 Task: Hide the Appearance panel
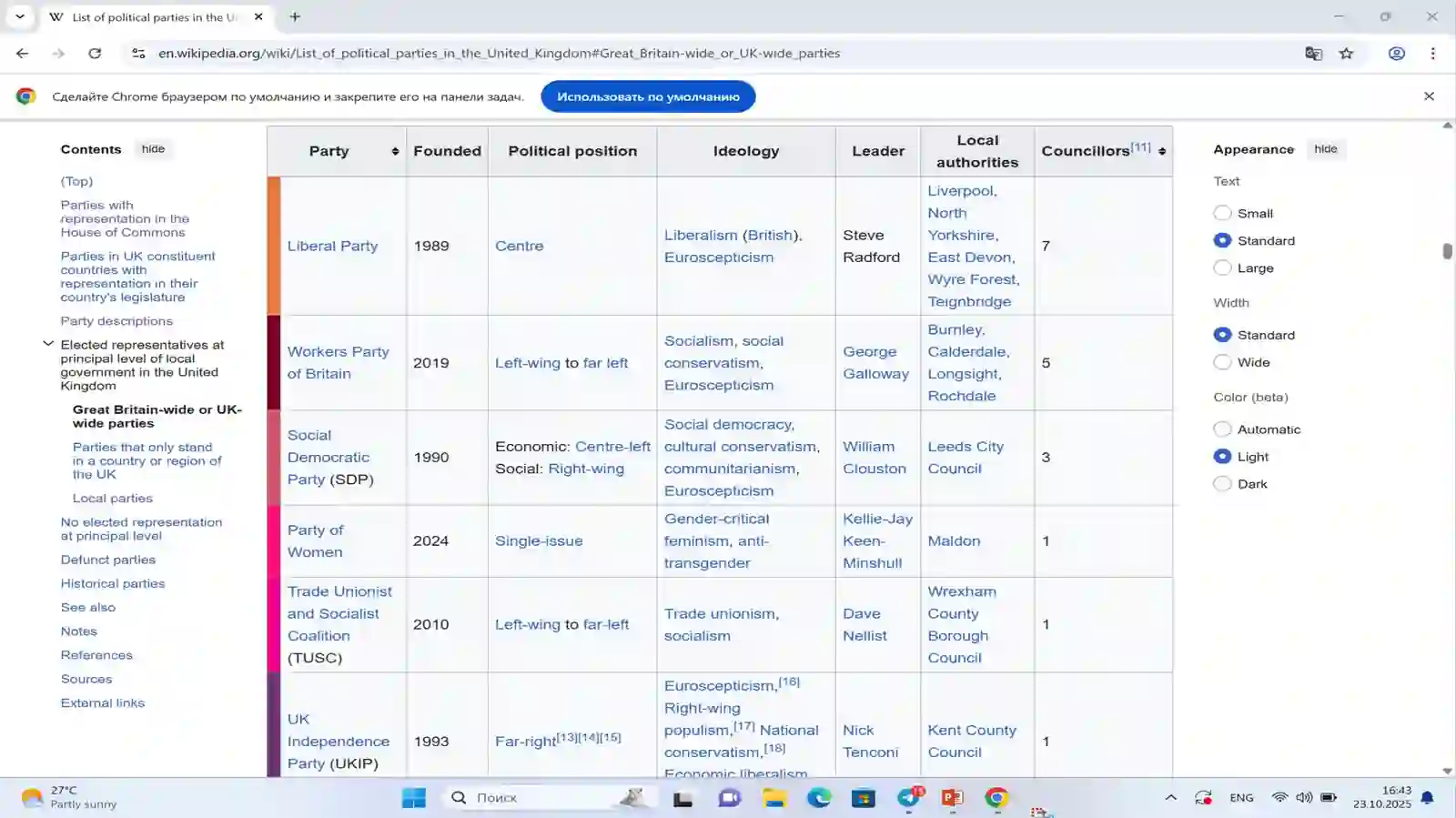(1326, 149)
